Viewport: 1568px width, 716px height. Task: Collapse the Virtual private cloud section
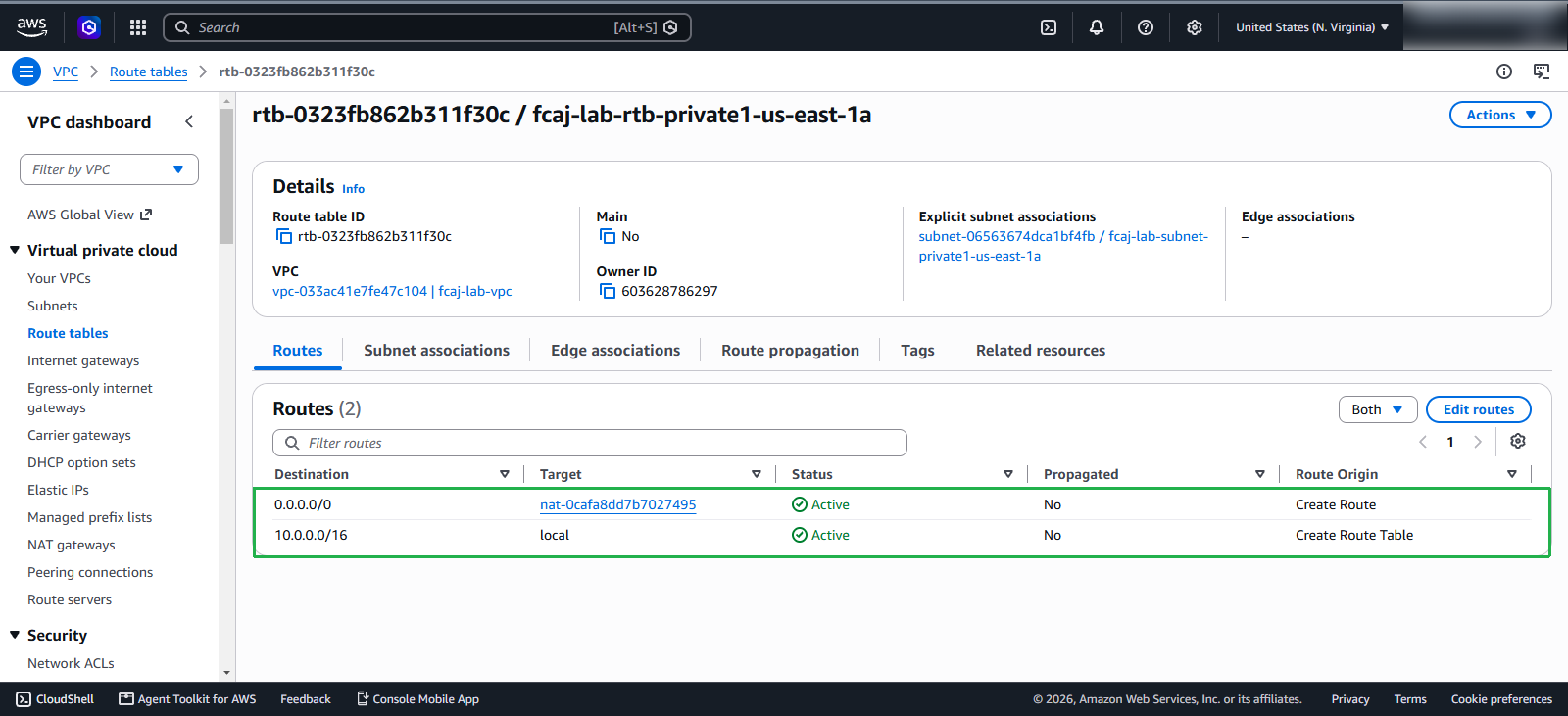click(15, 250)
